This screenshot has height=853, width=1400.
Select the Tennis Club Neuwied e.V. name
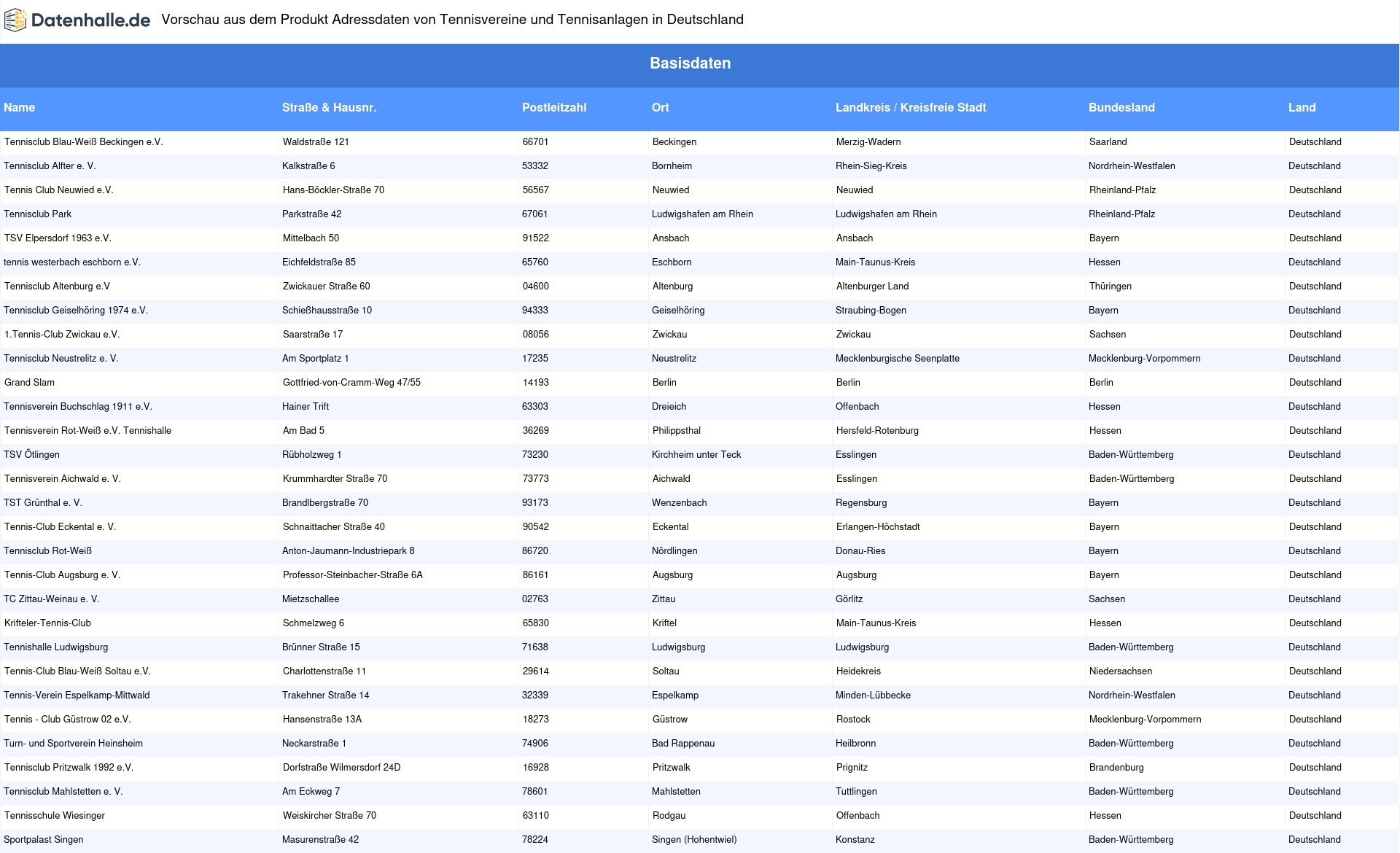pyautogui.click(x=58, y=190)
